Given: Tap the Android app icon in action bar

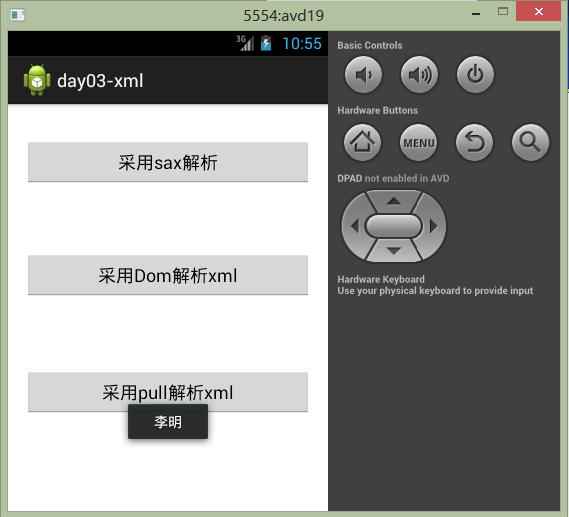Looking at the screenshot, I should click(x=37, y=80).
